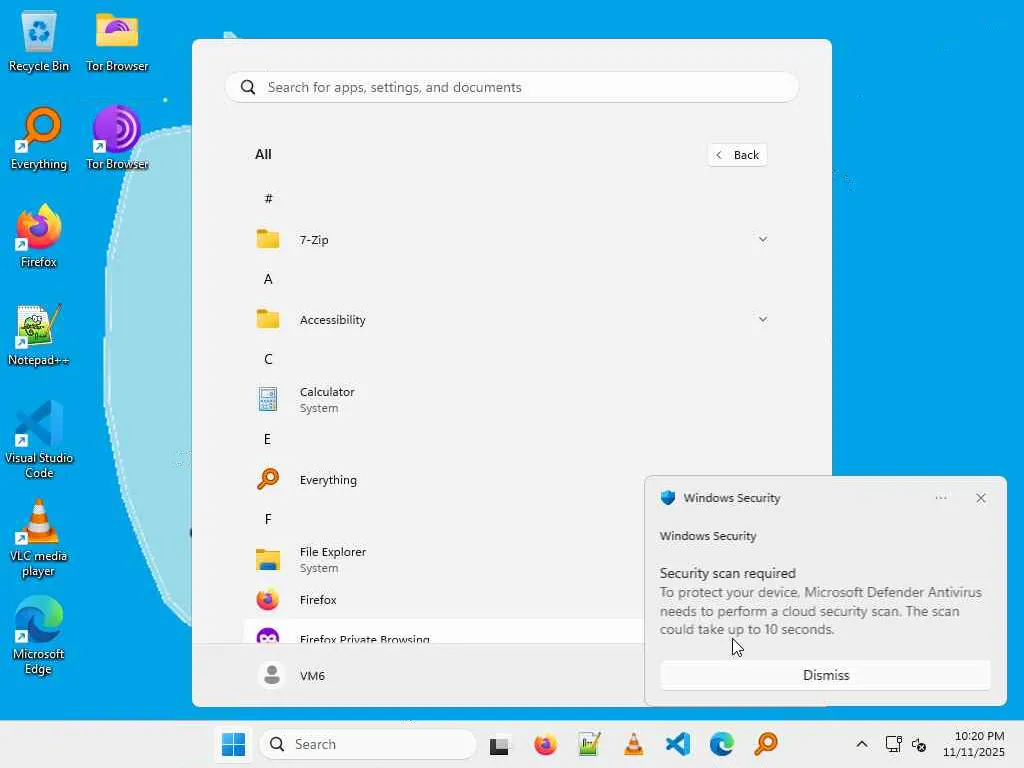Launch Microsoft Edge from the taskbar
This screenshot has height=768, width=1024.
pyautogui.click(x=722, y=744)
